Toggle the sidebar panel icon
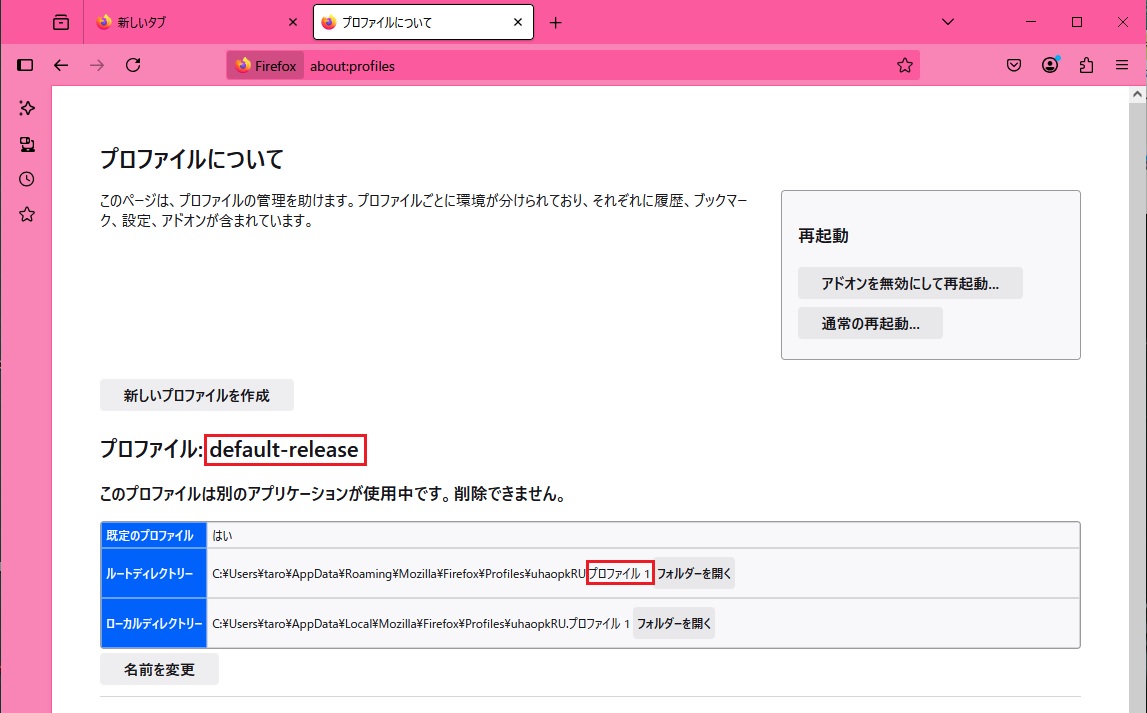 point(26,65)
